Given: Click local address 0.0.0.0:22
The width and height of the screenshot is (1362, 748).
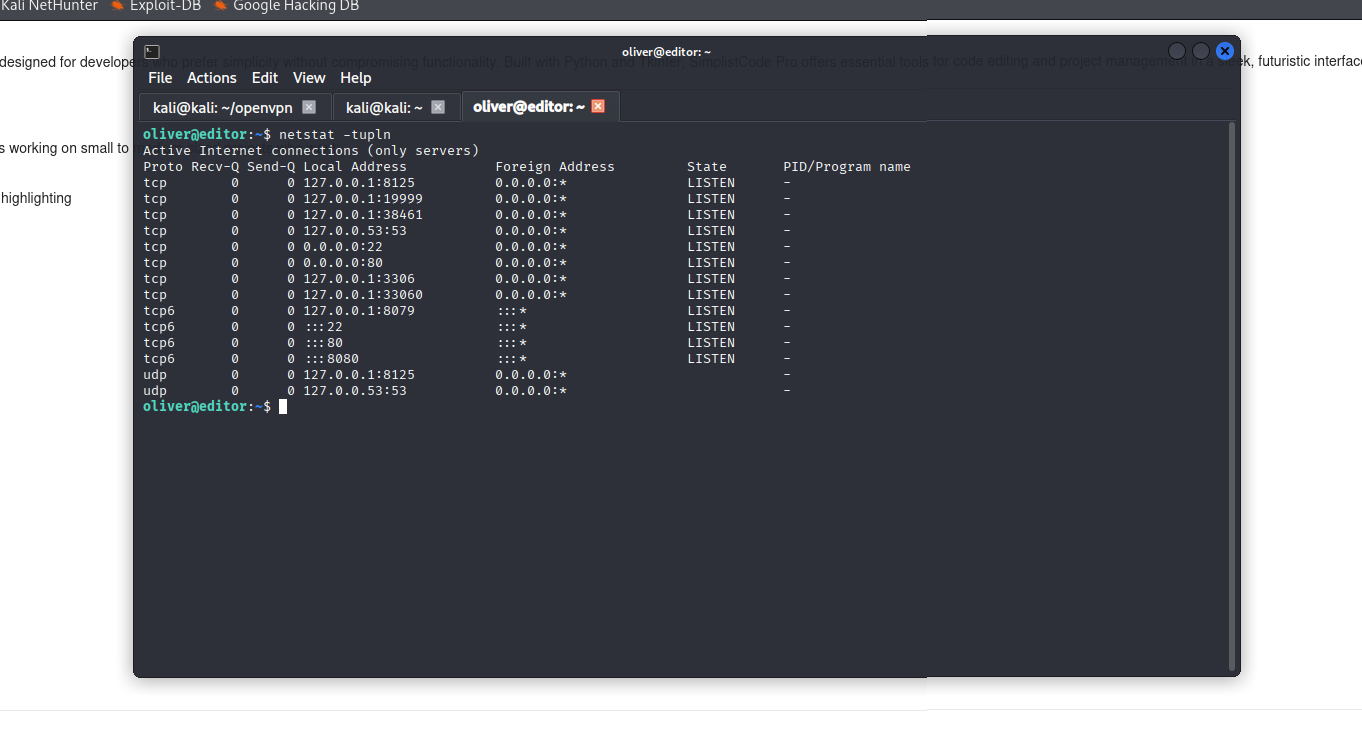Looking at the screenshot, I should [x=343, y=247].
